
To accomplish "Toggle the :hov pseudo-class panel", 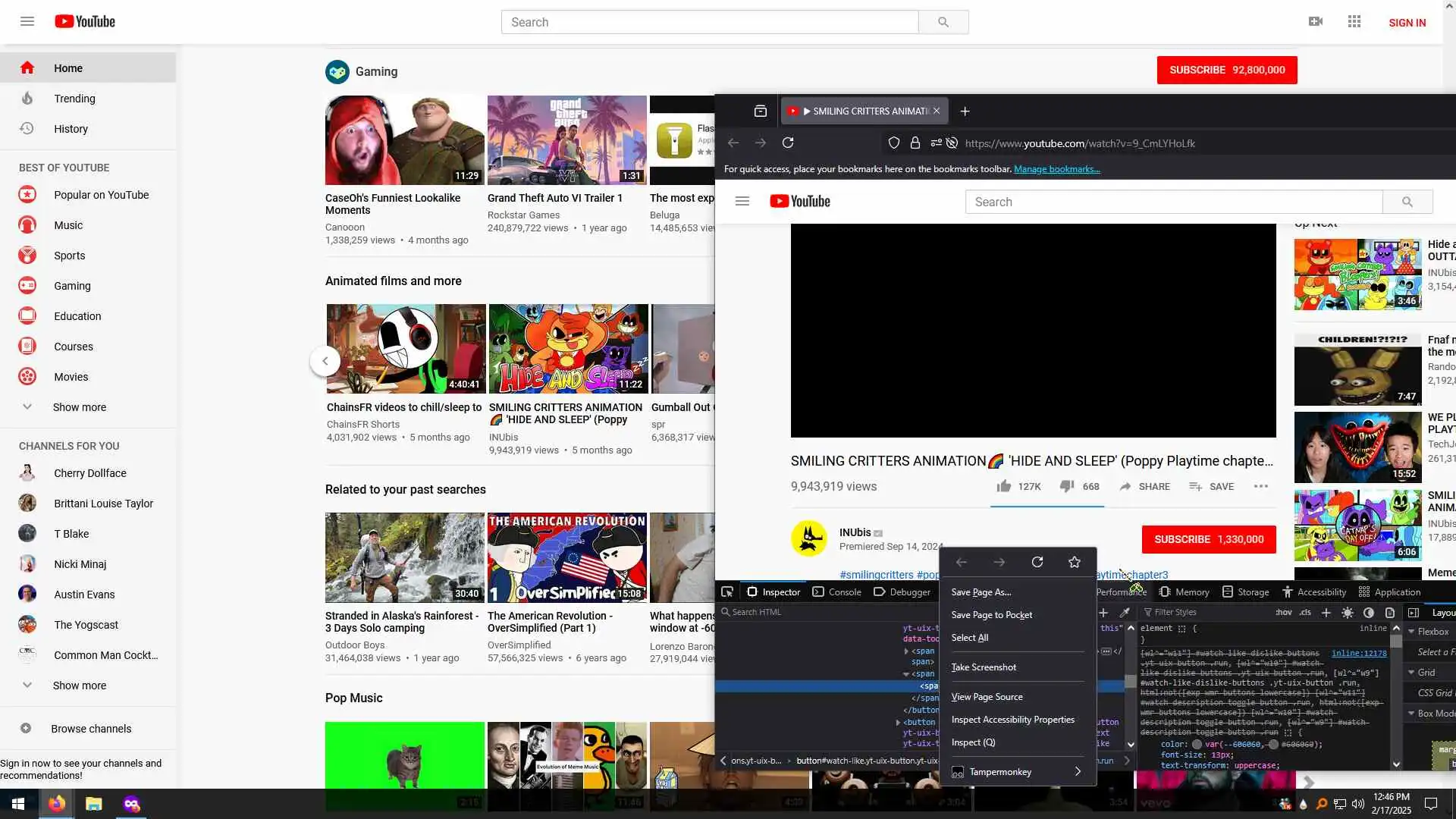I will click(x=1283, y=613).
